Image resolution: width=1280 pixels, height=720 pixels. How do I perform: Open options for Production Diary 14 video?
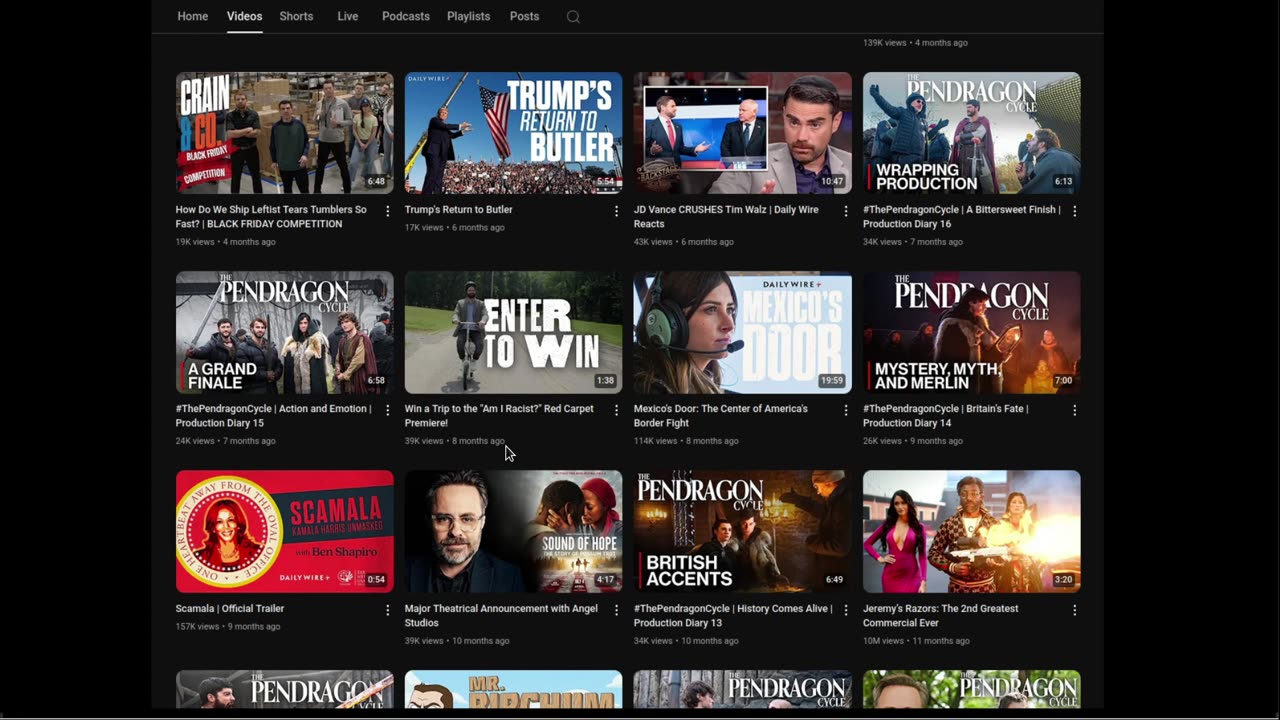pos(1075,410)
